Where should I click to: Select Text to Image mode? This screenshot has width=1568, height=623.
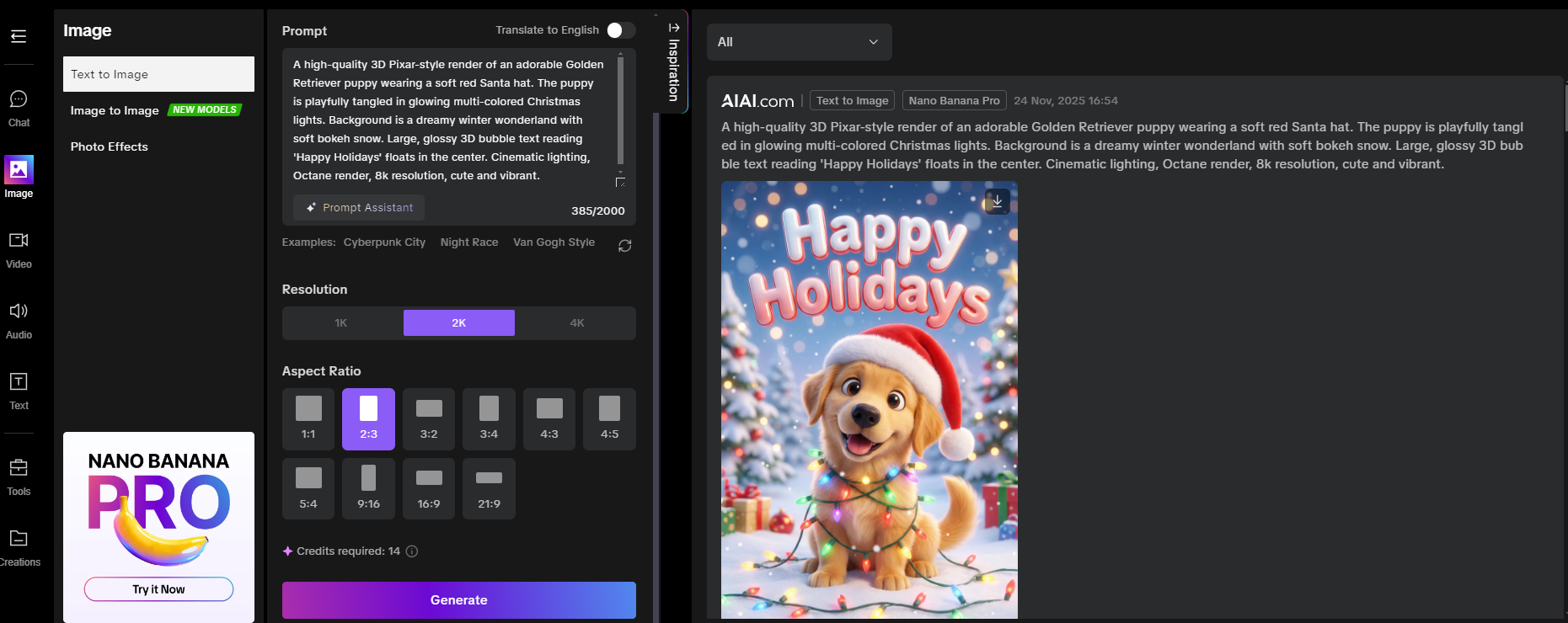[x=158, y=74]
